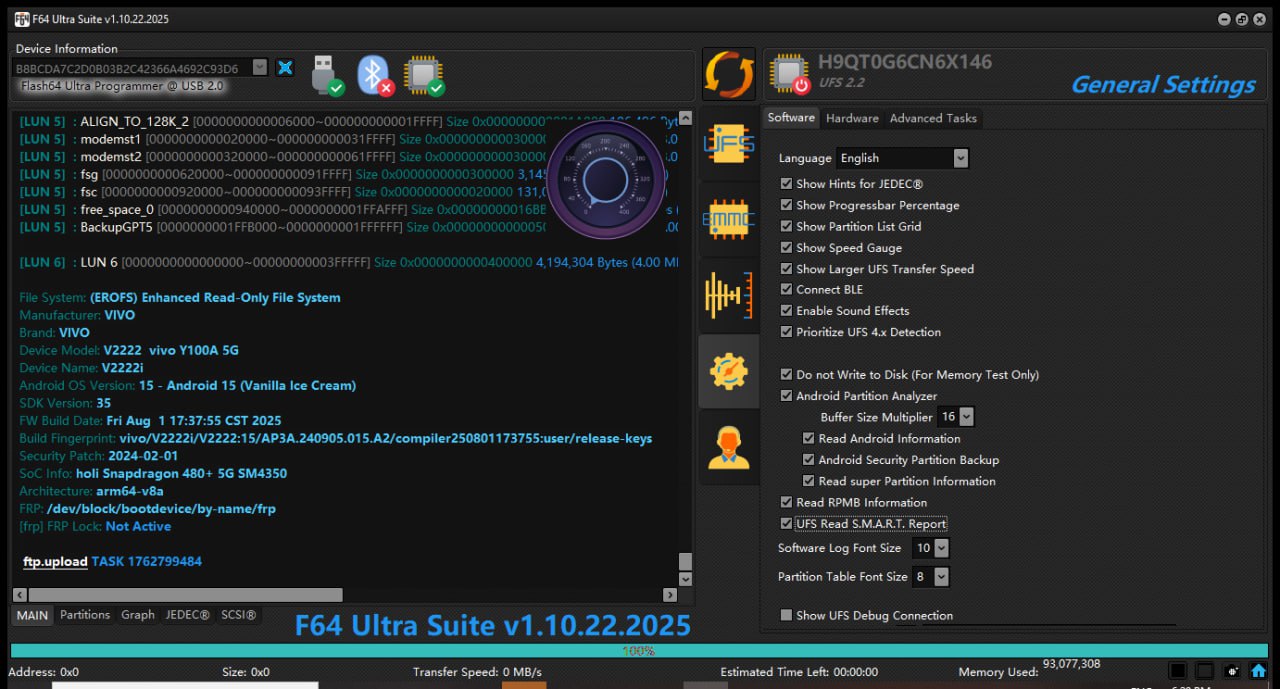Click the H9QT0G6CN6X146 chip name
Image resolution: width=1280 pixels, height=689 pixels.
(x=905, y=62)
